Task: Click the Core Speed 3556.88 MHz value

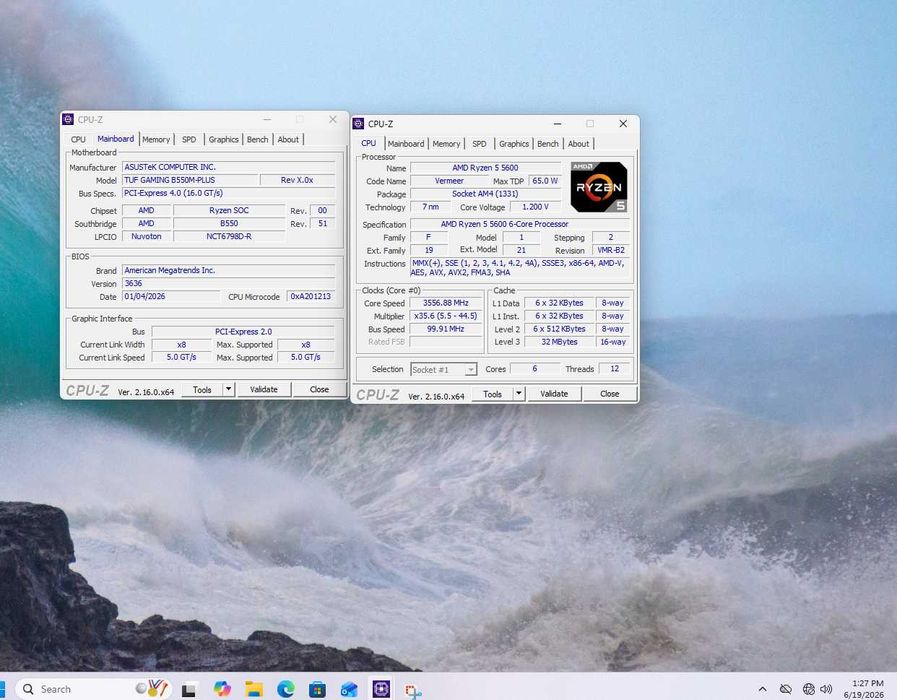Action: [x=446, y=303]
